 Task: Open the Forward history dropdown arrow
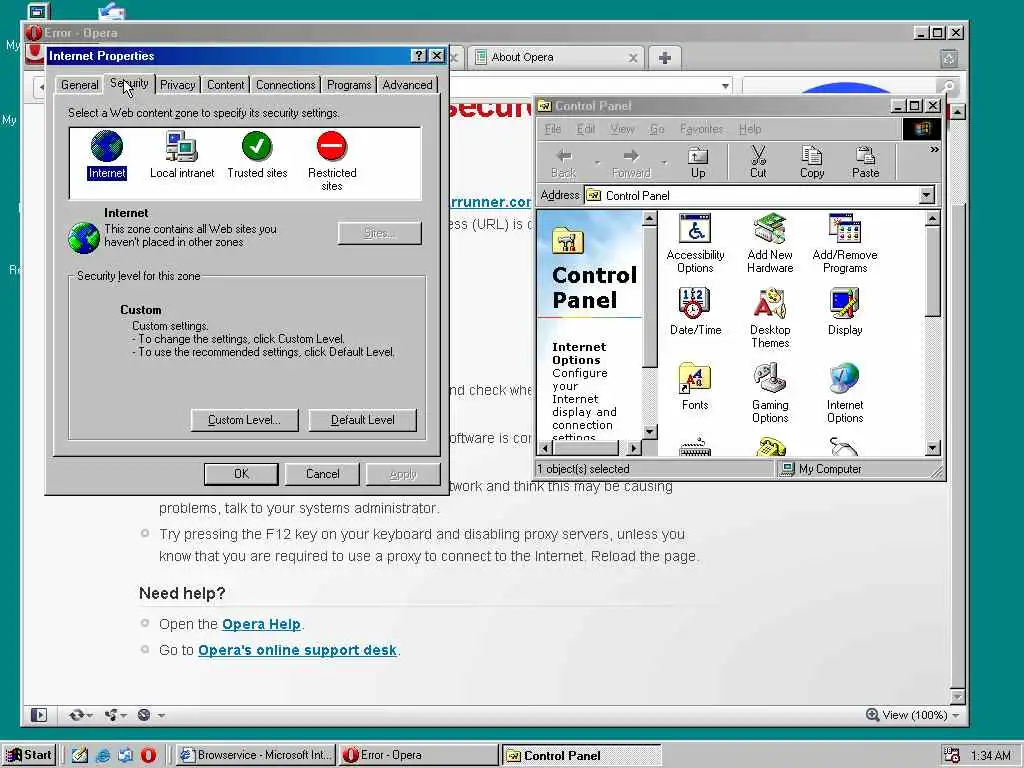[x=664, y=162]
